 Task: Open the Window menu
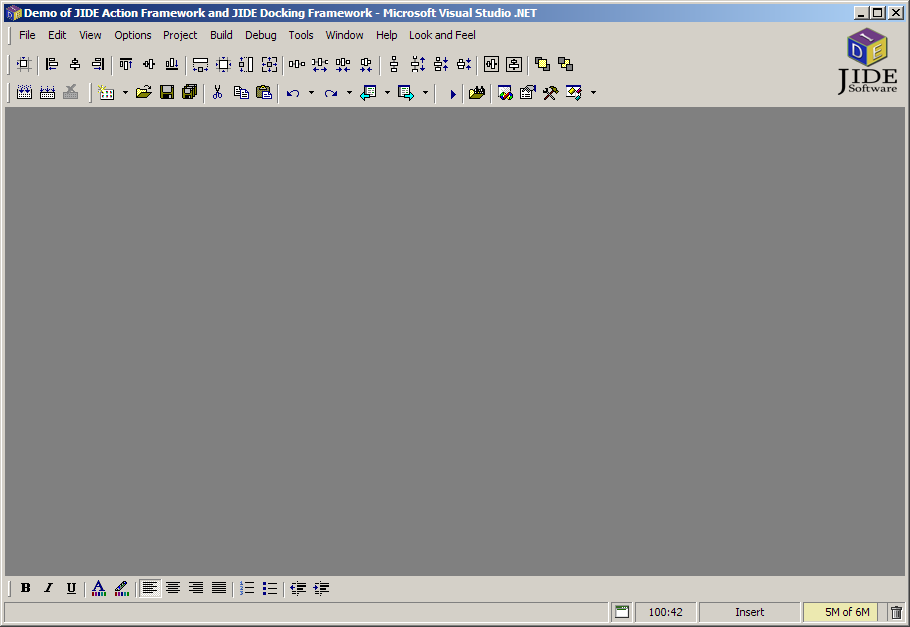[344, 35]
